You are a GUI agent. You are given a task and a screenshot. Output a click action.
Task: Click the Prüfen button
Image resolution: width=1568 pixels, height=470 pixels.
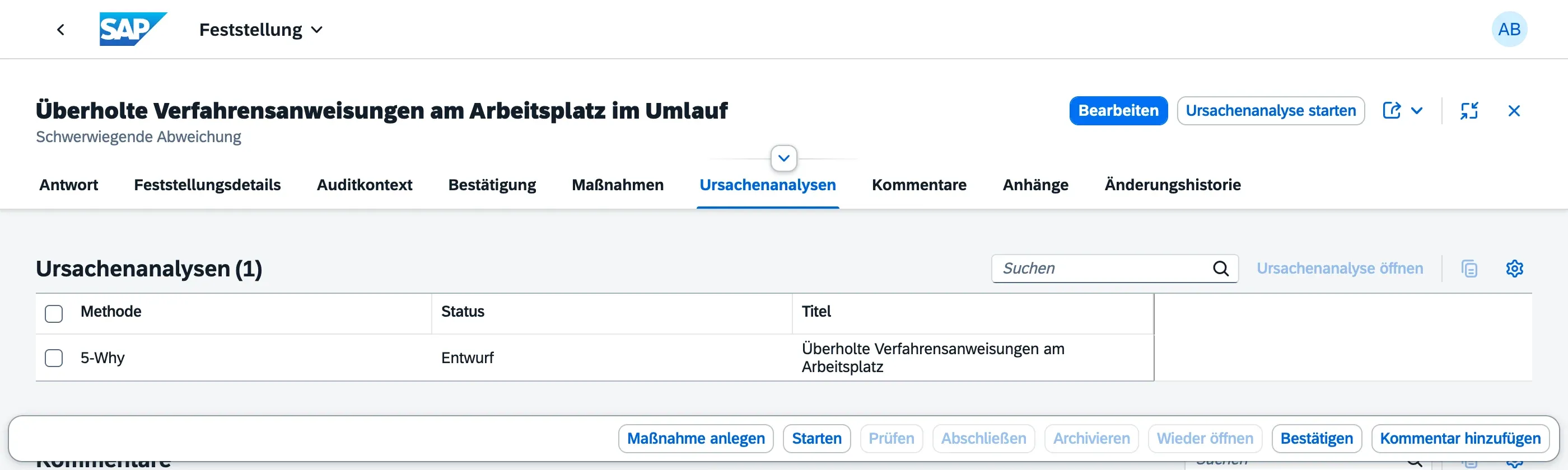pyautogui.click(x=891, y=438)
